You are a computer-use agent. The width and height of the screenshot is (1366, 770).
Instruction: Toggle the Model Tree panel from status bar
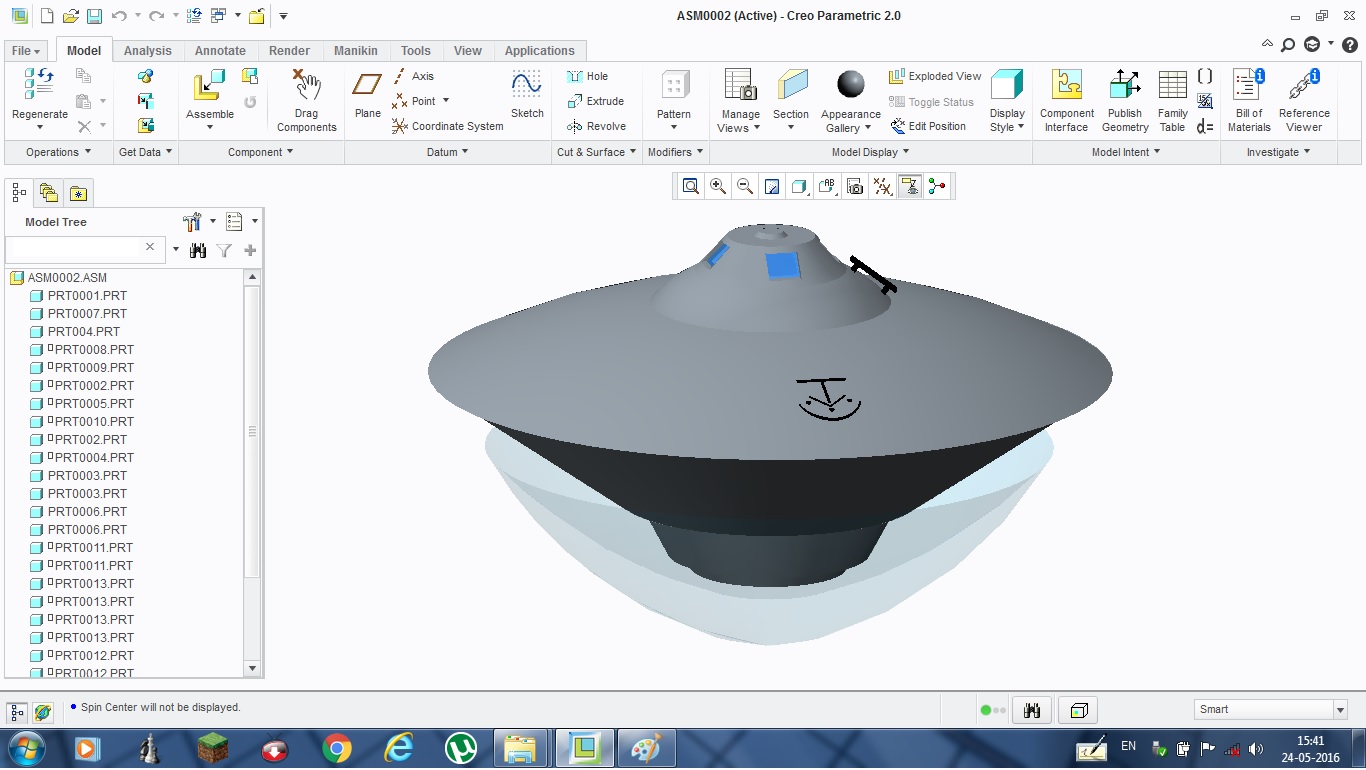(x=17, y=712)
